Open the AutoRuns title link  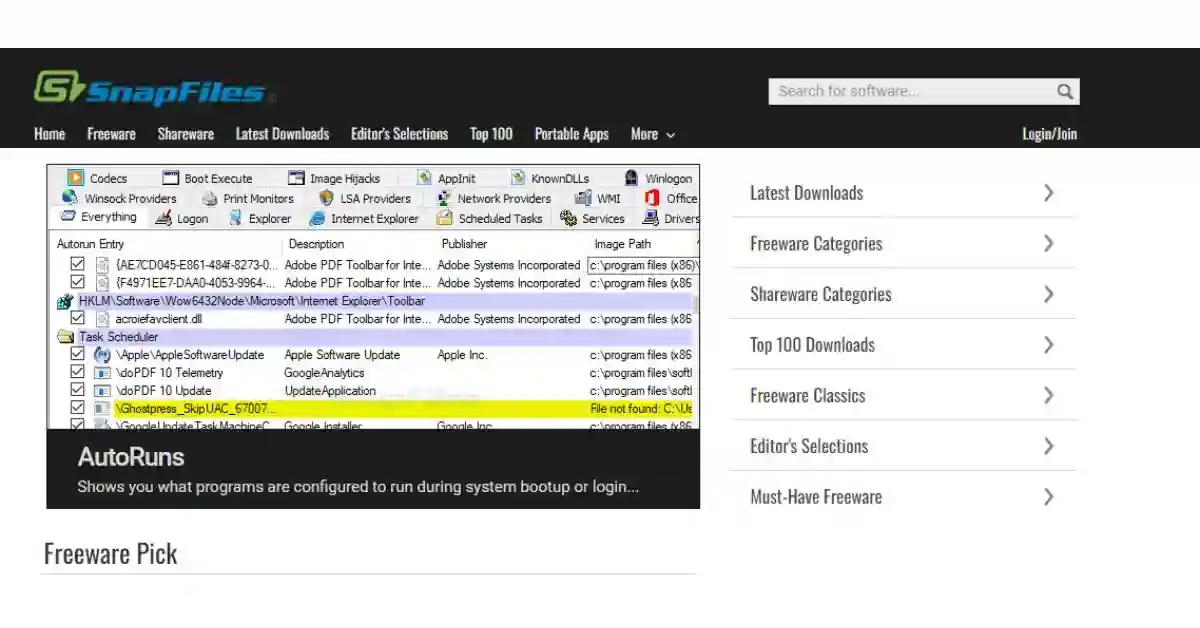pos(131,458)
